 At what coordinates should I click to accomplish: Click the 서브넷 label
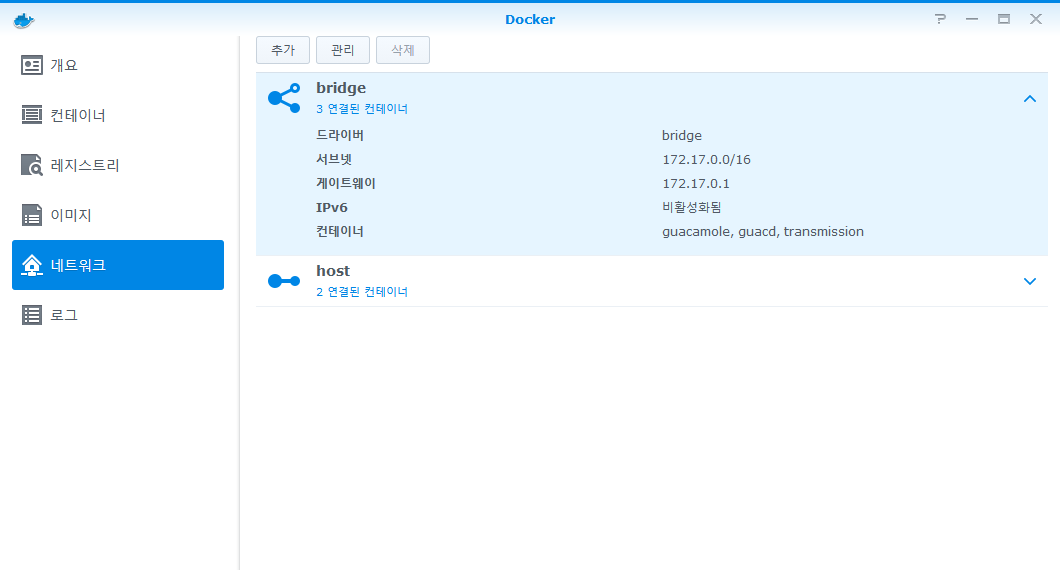tap(334, 160)
